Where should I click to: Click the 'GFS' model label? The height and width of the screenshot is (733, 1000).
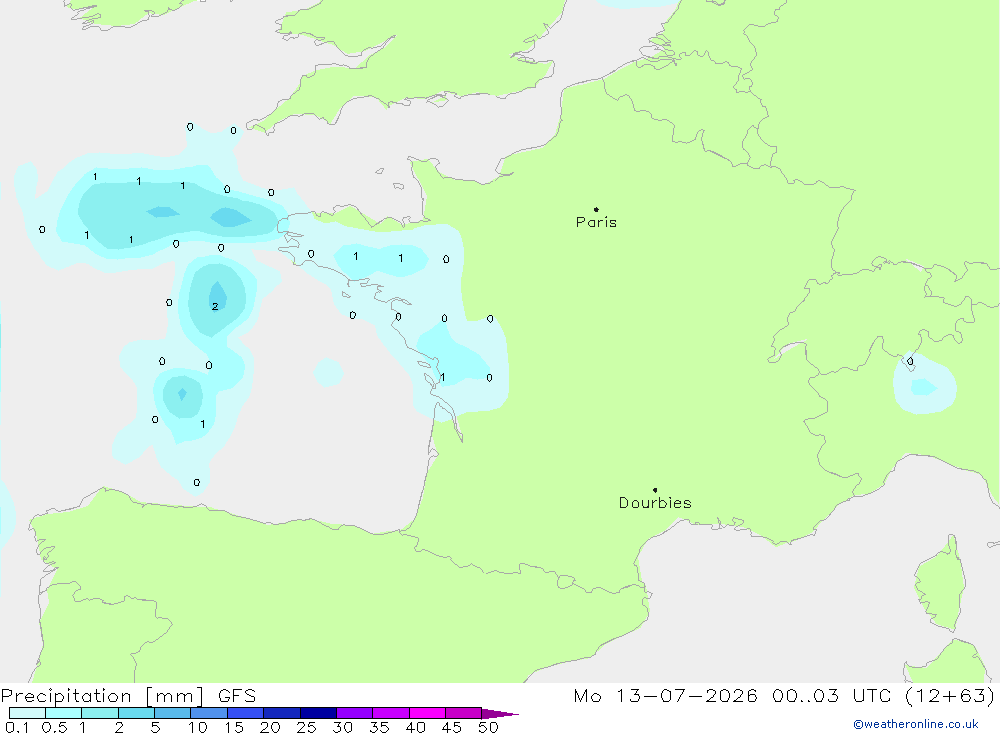[x=237, y=696]
